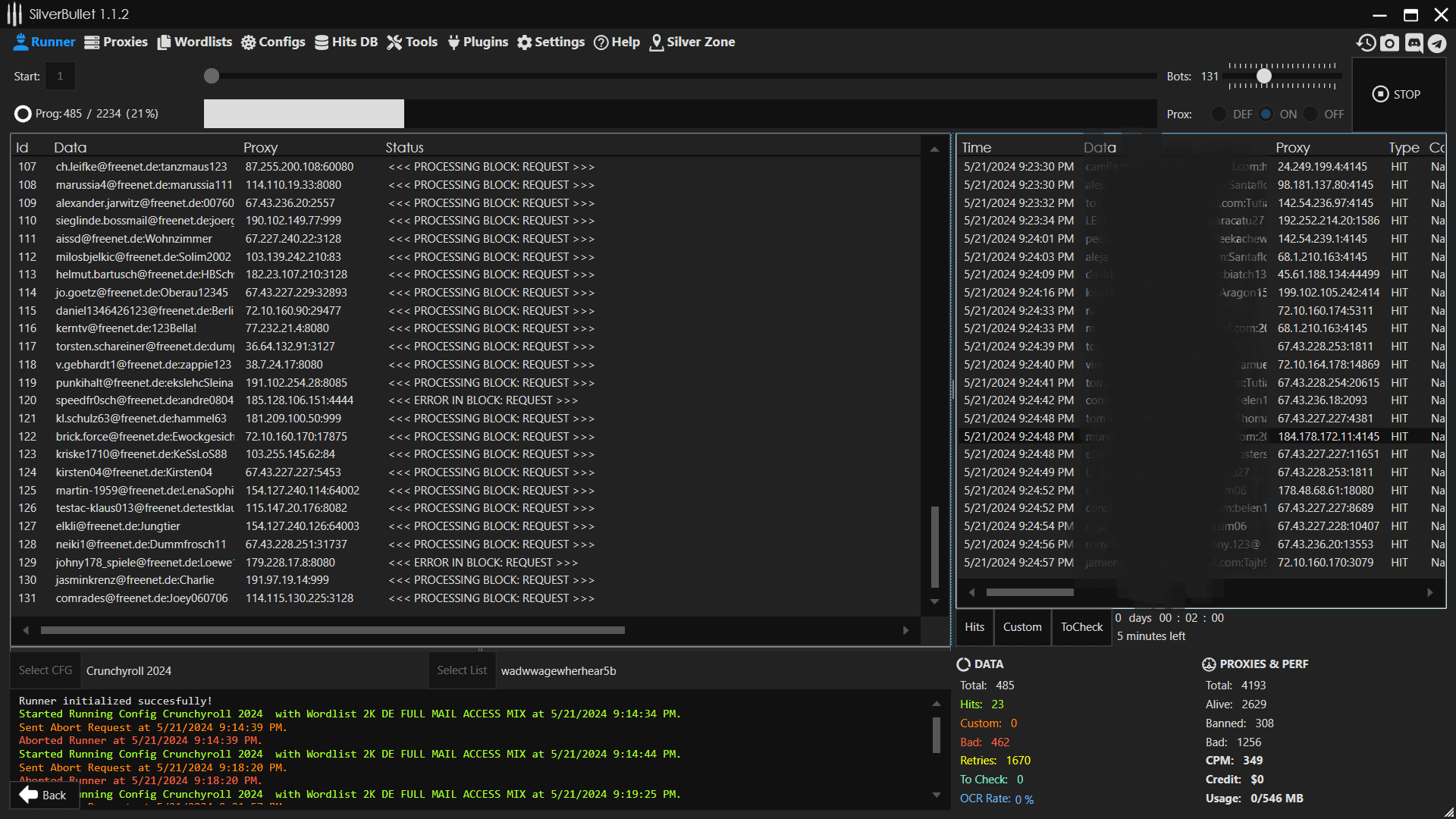The width and height of the screenshot is (1456, 819).
Task: Open Telegram via the paper plane icon
Action: 1437,43
